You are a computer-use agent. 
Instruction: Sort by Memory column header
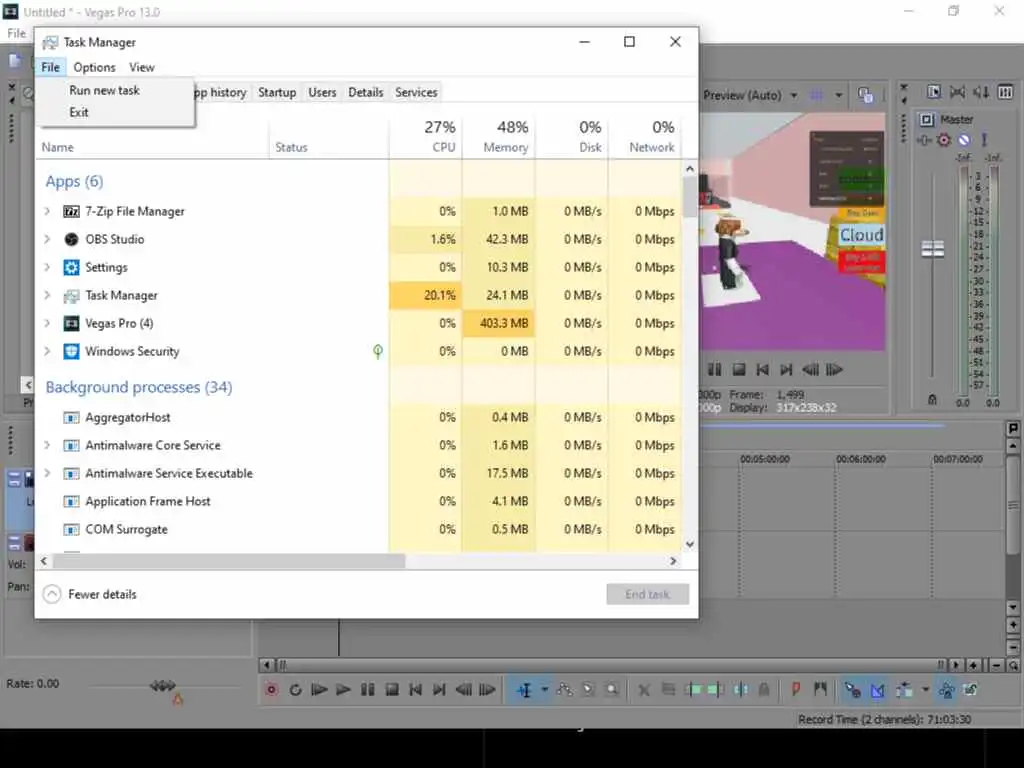[x=498, y=136]
